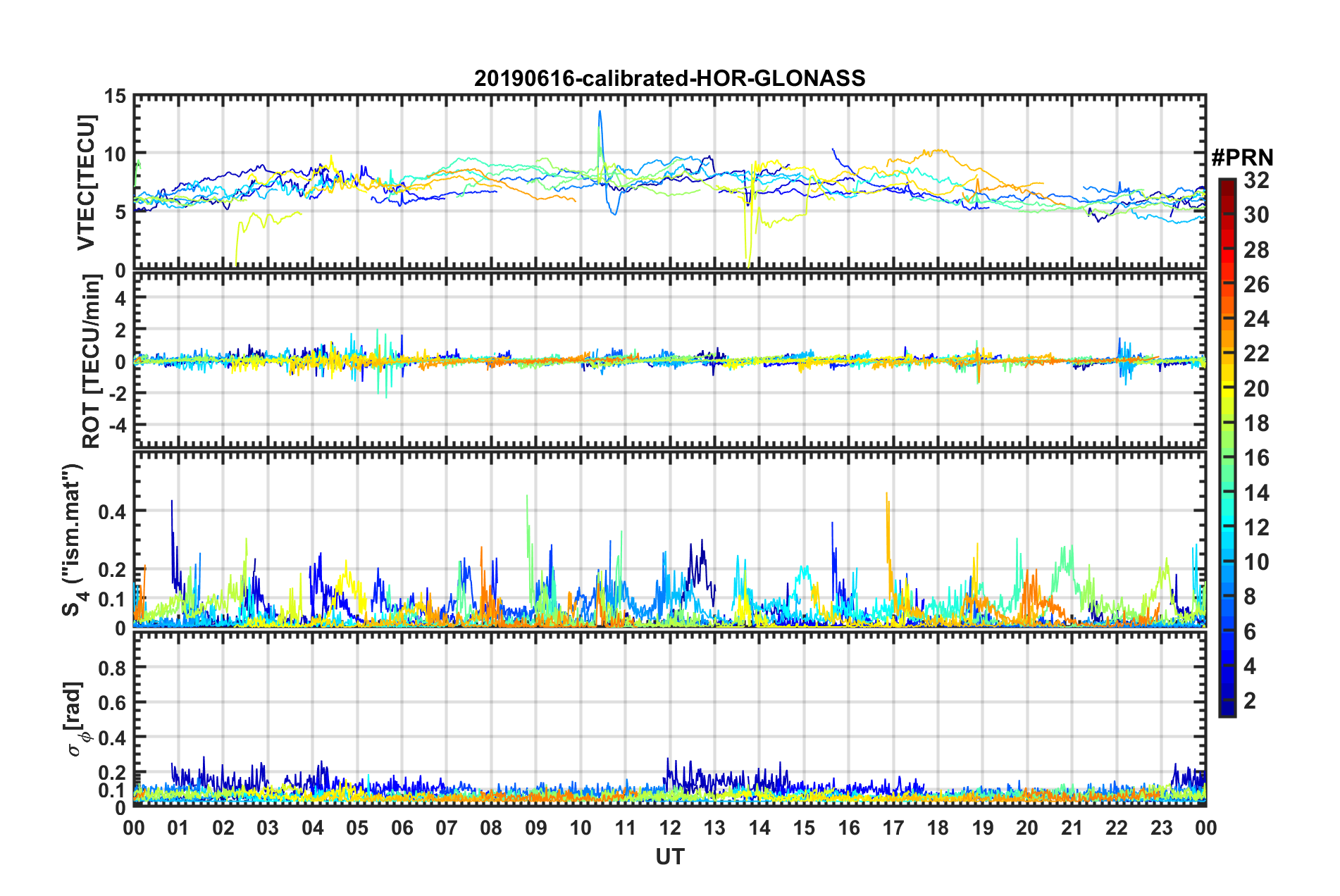1340x896 pixels.
Task: Click the x-axis tick label 18
Action: (x=938, y=828)
